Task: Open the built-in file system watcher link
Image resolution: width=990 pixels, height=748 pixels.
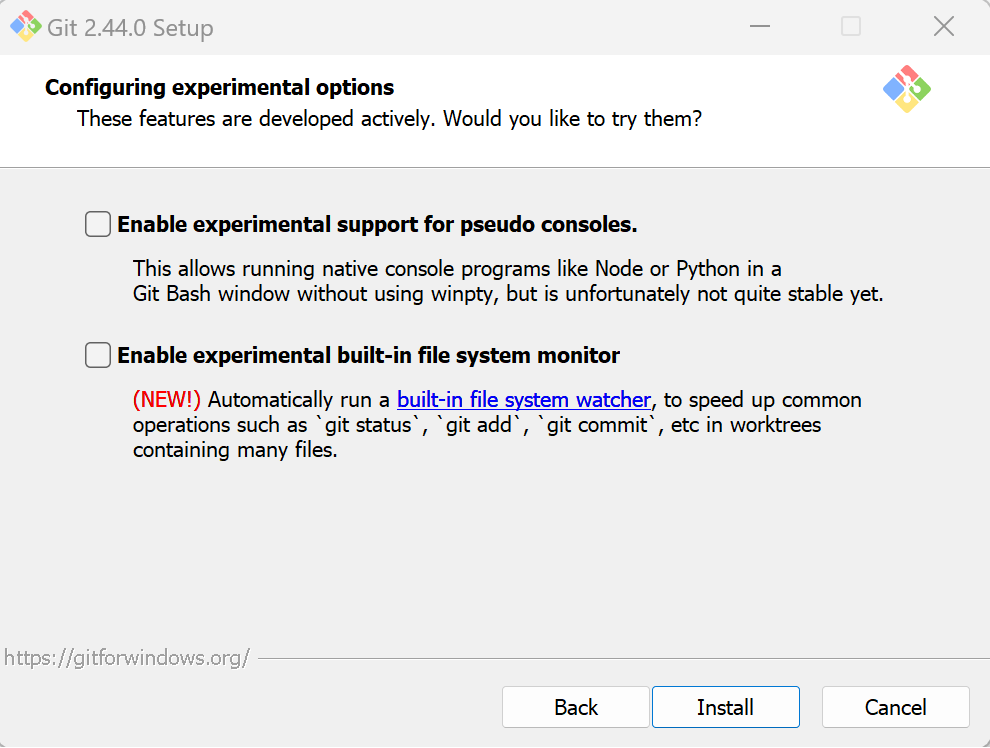Action: pyautogui.click(x=523, y=400)
